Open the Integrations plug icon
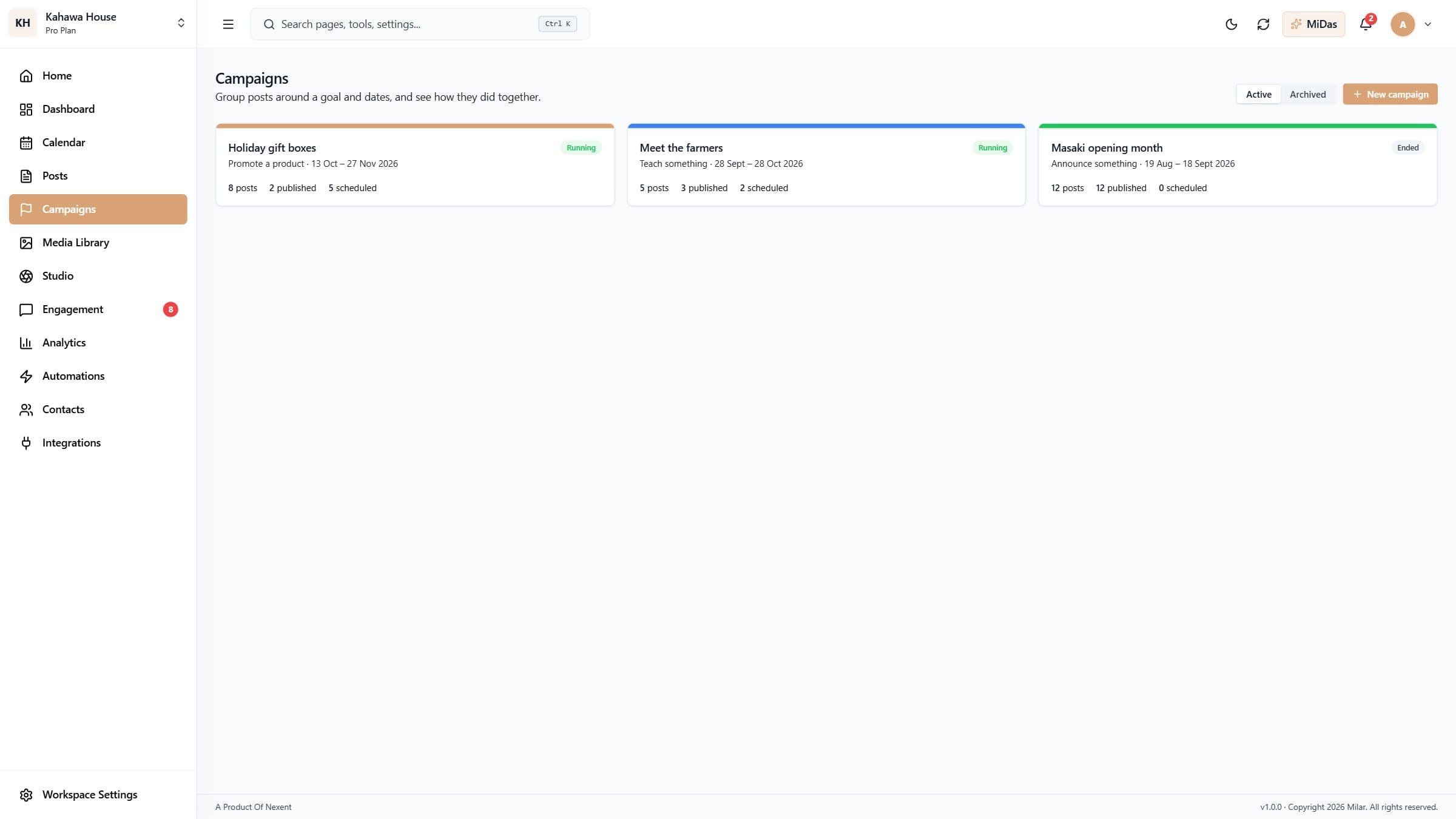This screenshot has height=819, width=1456. (x=25, y=443)
